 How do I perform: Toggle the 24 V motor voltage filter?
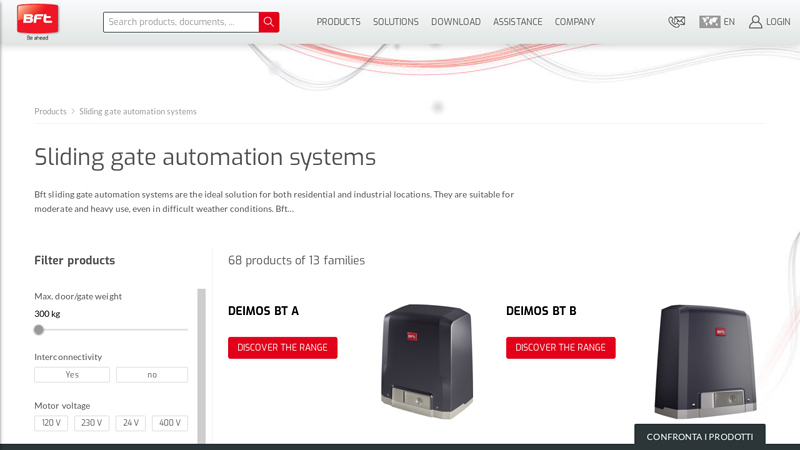pos(131,423)
